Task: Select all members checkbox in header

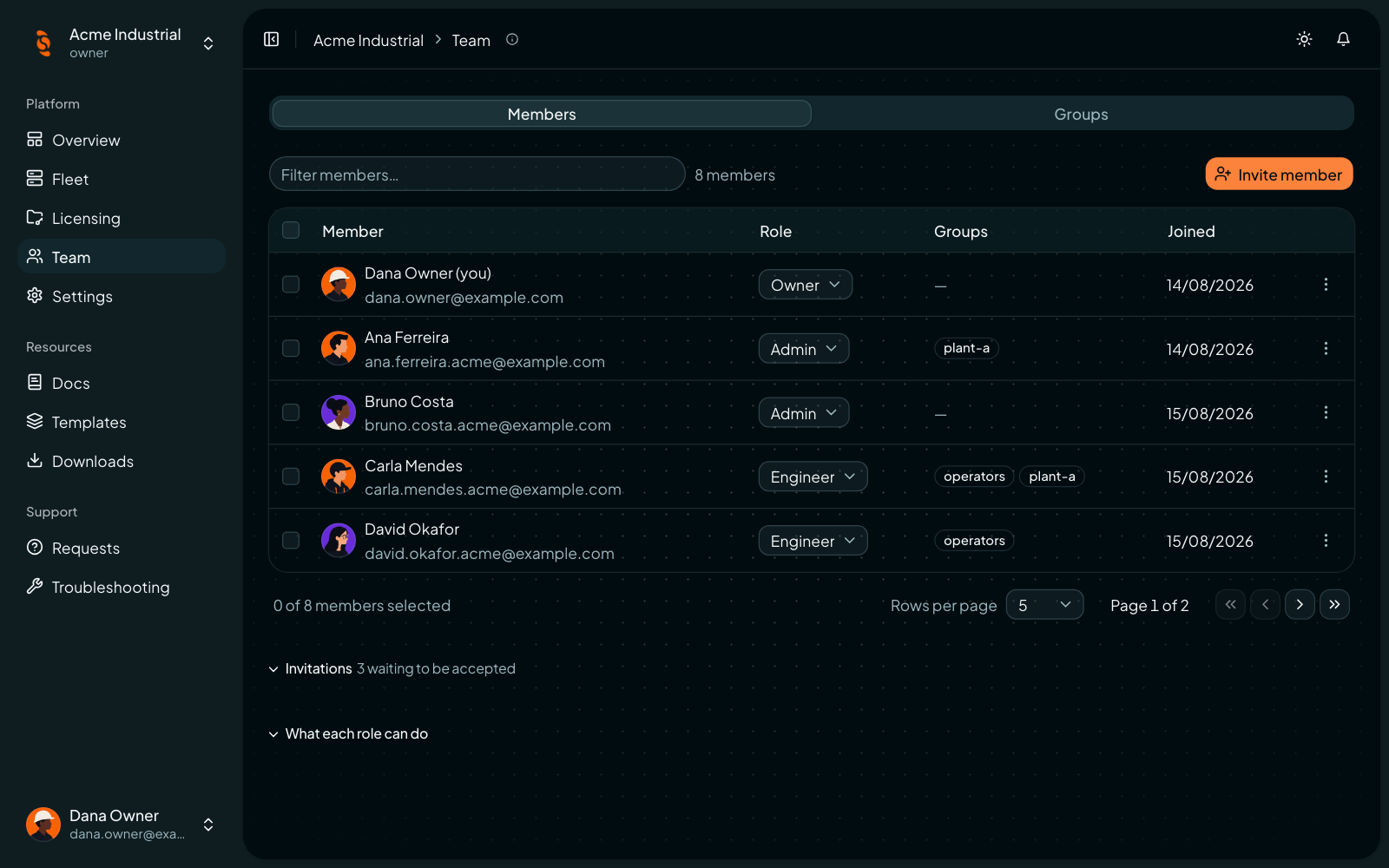Action: click(291, 230)
